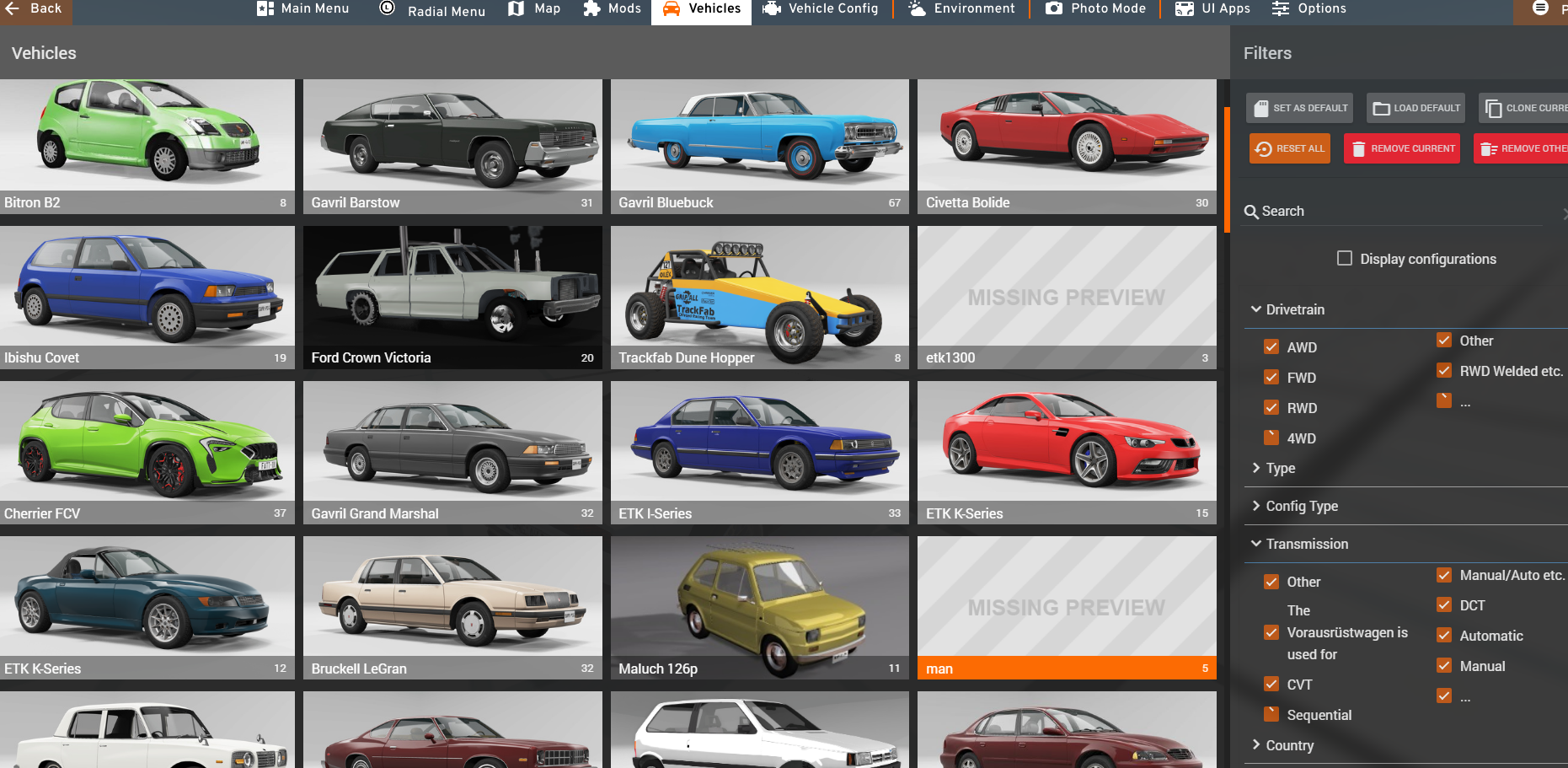The width and height of the screenshot is (1568, 768).
Task: Click the UI Apps icon
Action: (1185, 8)
